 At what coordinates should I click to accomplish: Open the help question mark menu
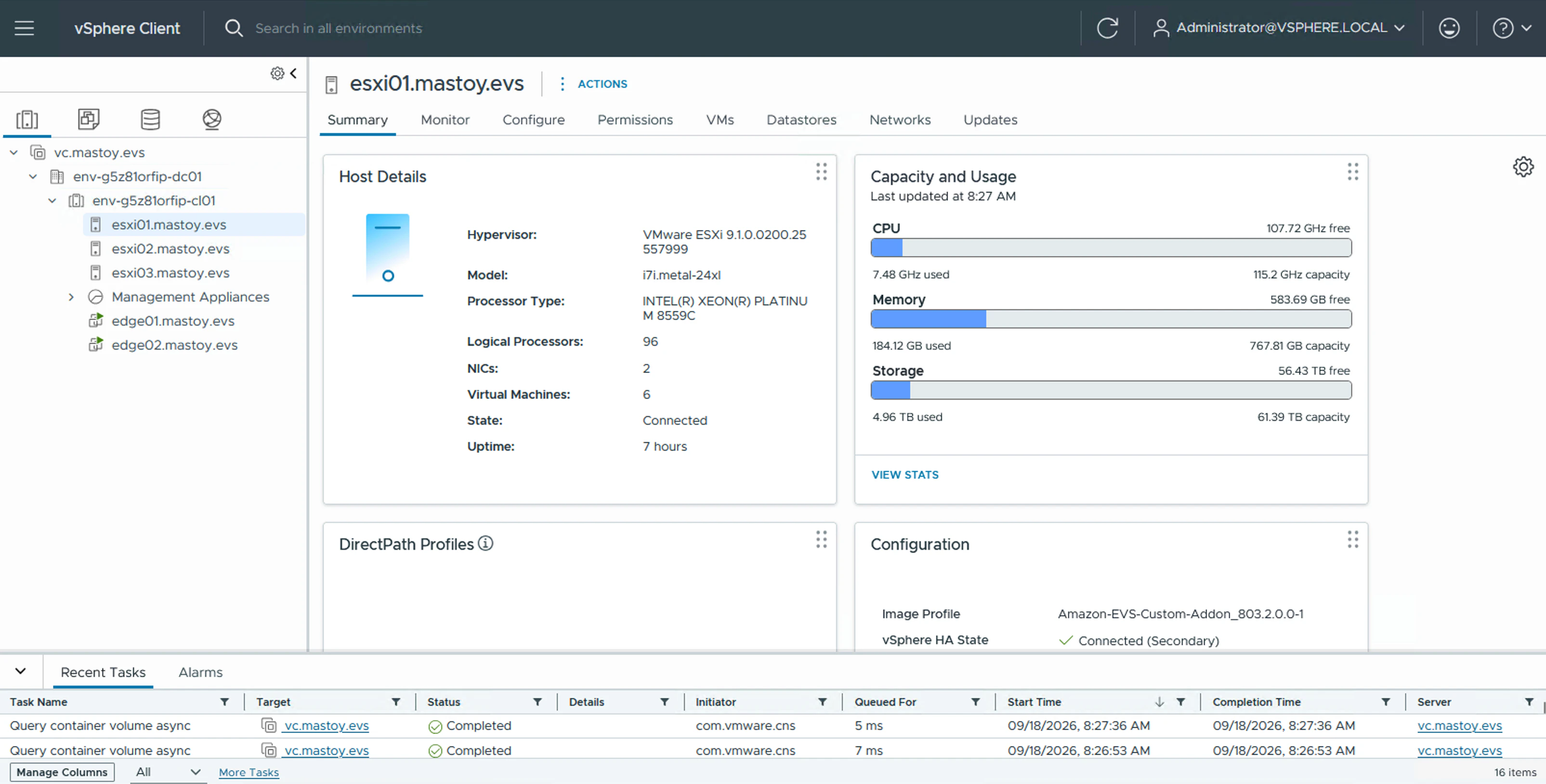[x=1512, y=28]
